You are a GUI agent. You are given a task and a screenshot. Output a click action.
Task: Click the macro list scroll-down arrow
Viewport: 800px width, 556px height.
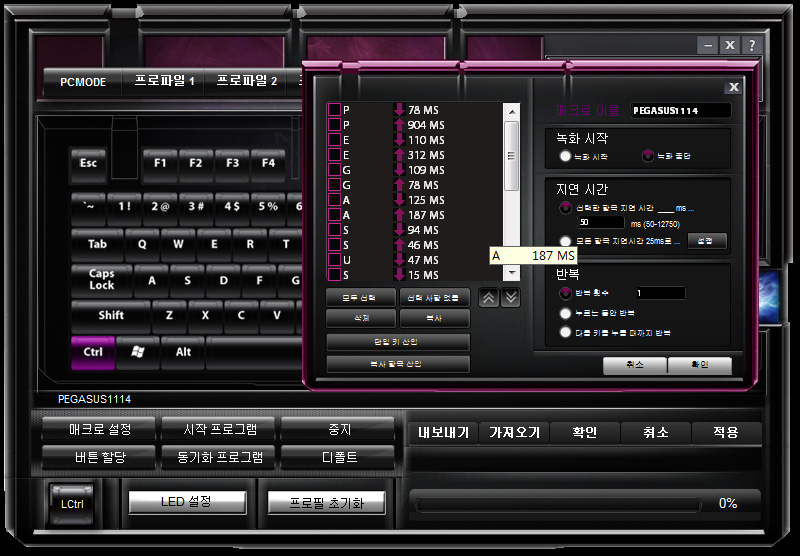pyautogui.click(x=511, y=273)
